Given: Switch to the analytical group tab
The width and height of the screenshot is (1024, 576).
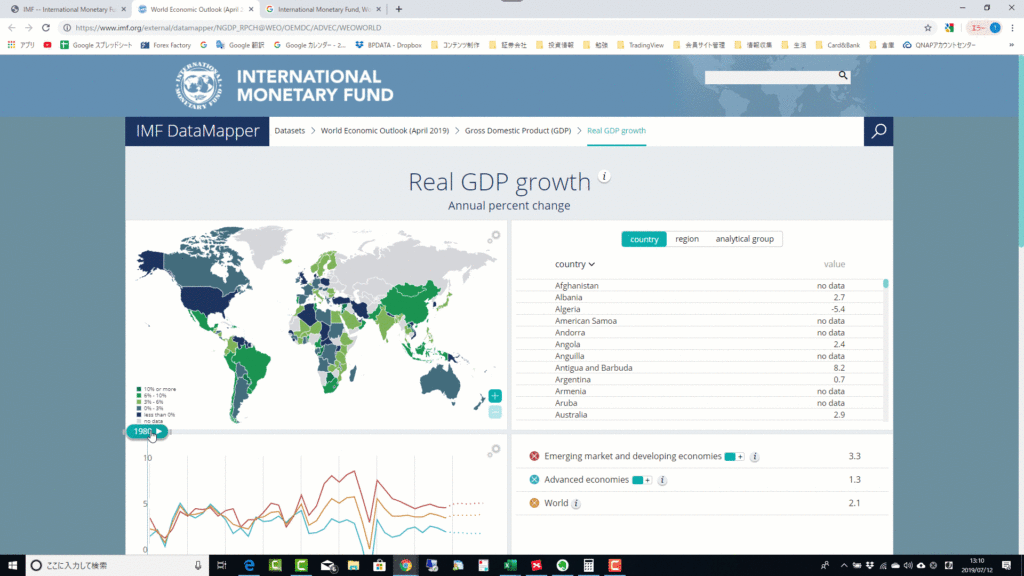Looking at the screenshot, I should click(x=744, y=239).
